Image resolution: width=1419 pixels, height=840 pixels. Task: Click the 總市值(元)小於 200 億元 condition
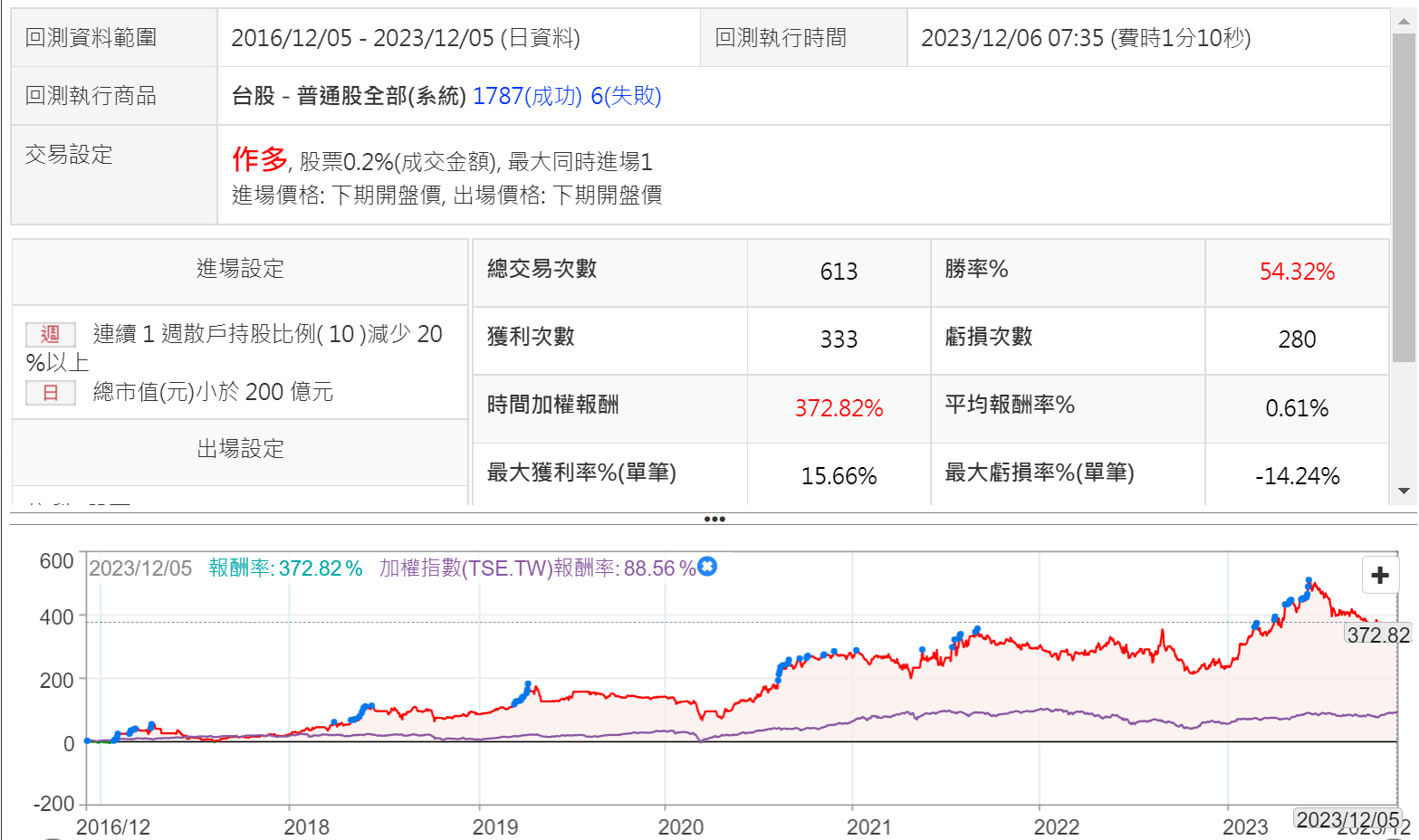213,392
